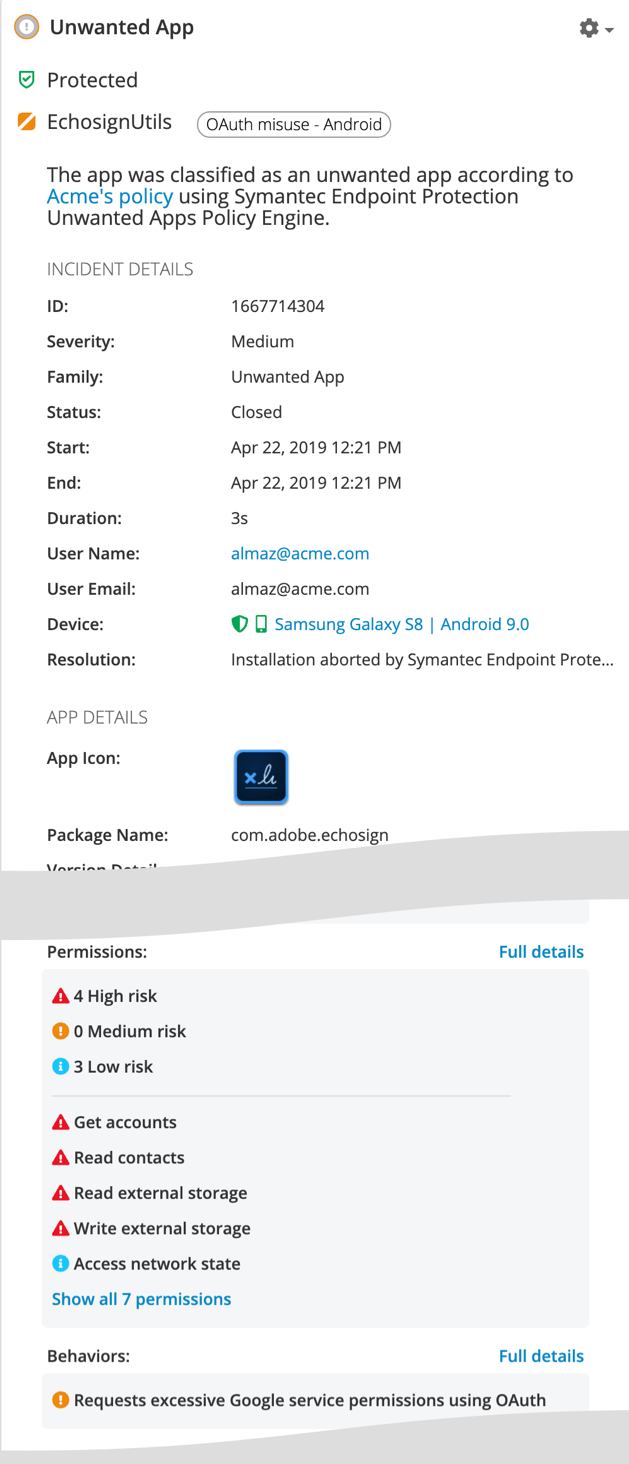Select the Resolution text Installation aborted
Viewport: 629px width, 1464px height.
[422, 659]
